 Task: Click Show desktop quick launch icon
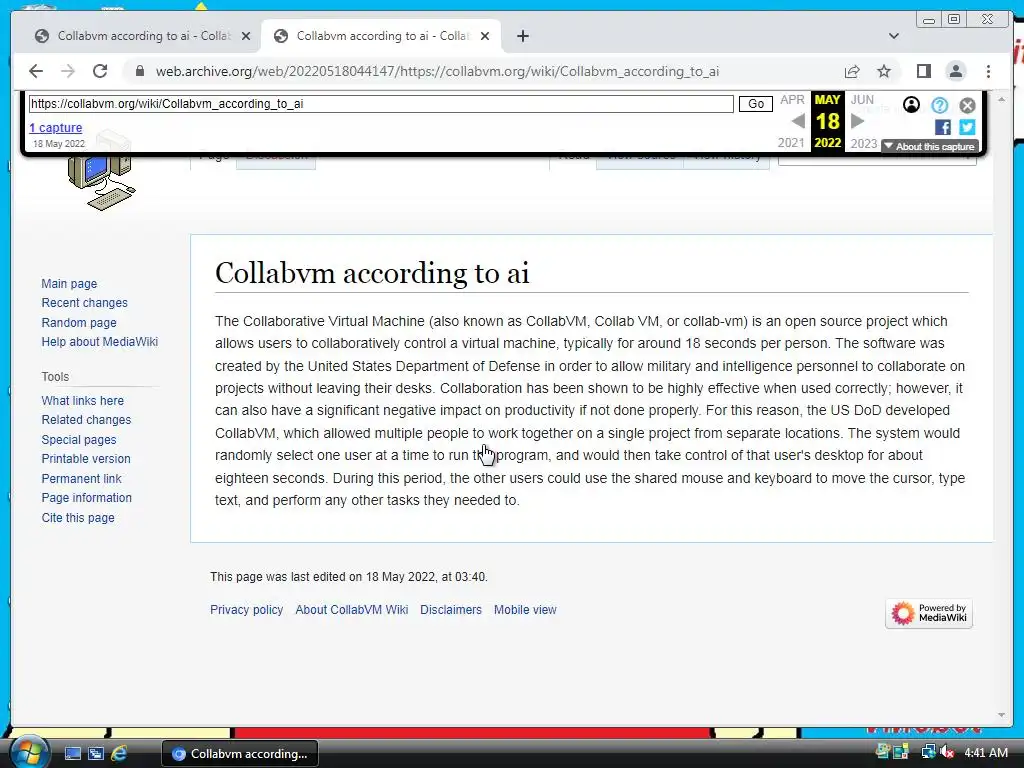(72, 754)
